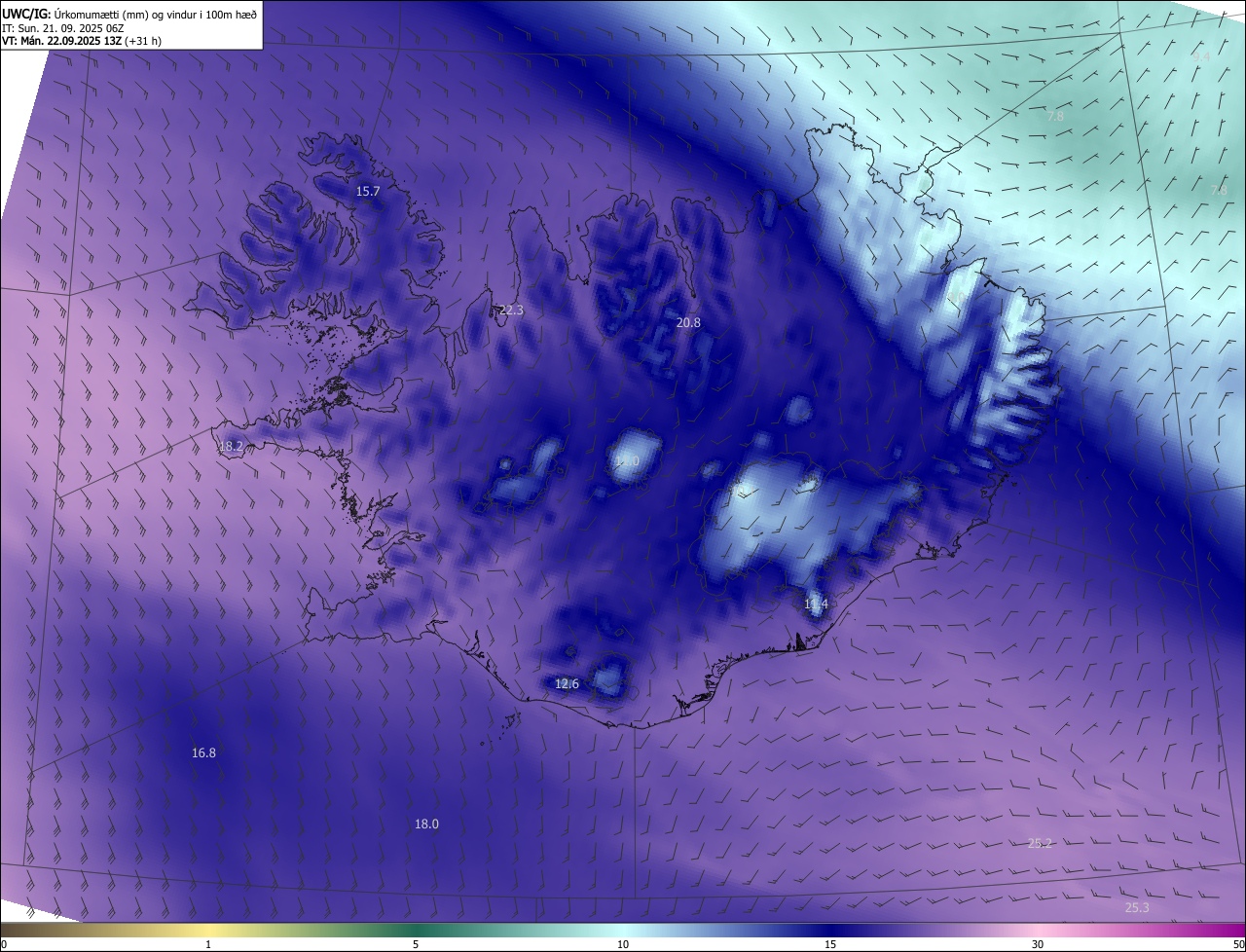The image size is (1246, 952).
Task: Click the 22.3 precipitation value label
Action: 511,311
